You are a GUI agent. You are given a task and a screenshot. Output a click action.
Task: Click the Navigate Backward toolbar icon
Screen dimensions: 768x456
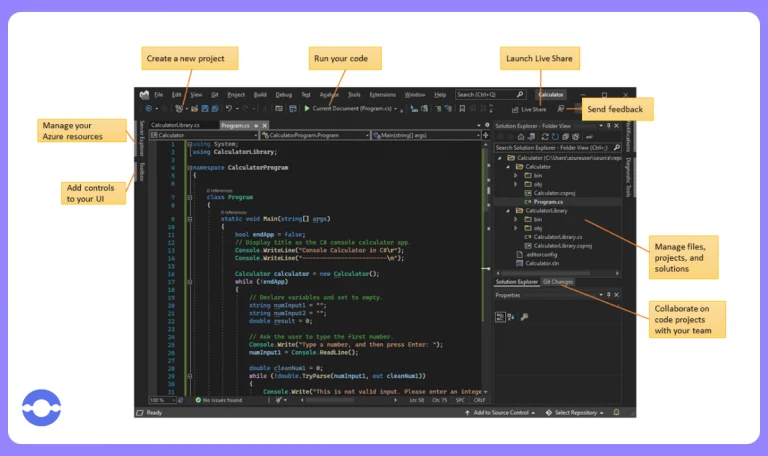148,109
